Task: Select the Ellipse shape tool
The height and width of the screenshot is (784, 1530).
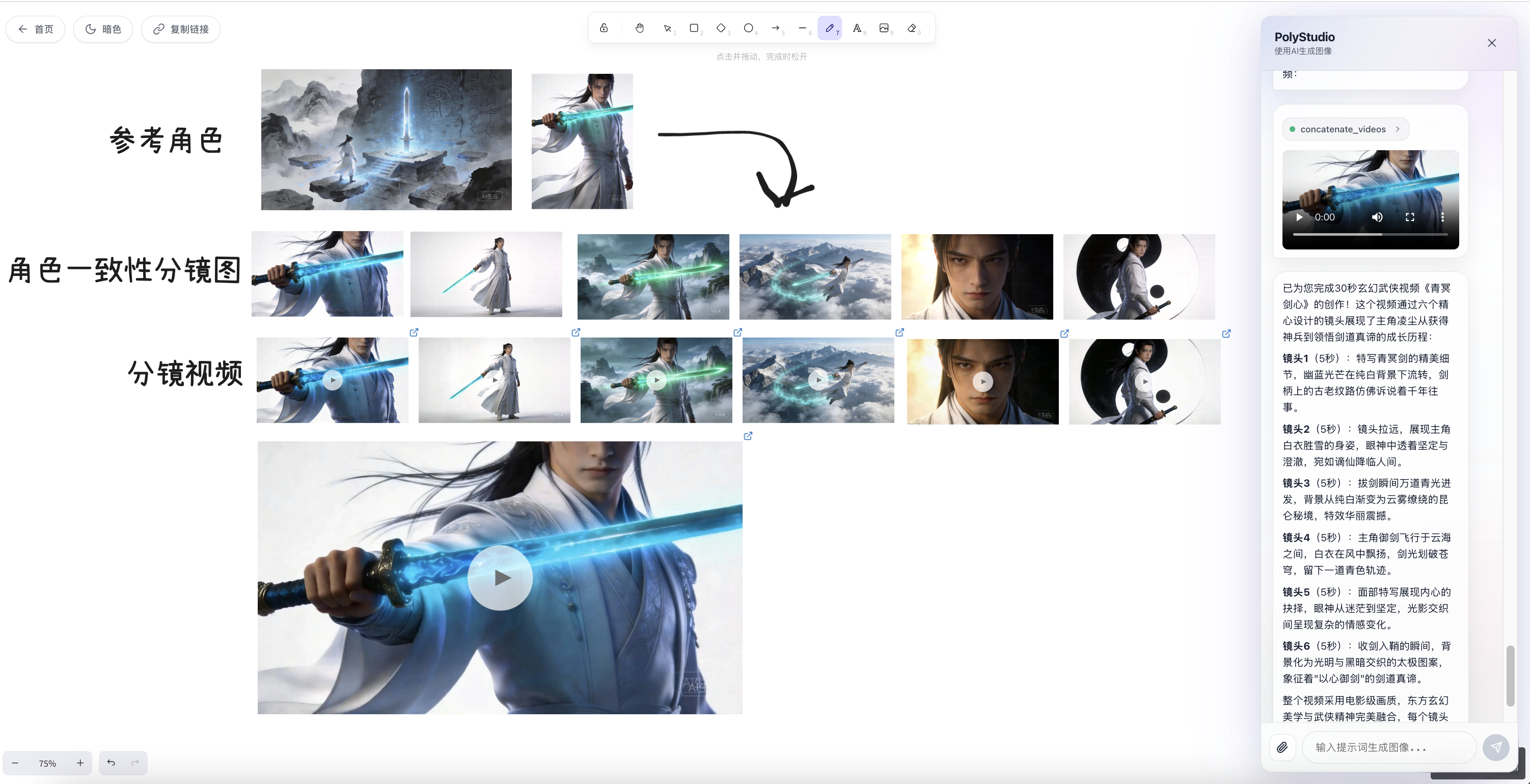Action: (748, 28)
